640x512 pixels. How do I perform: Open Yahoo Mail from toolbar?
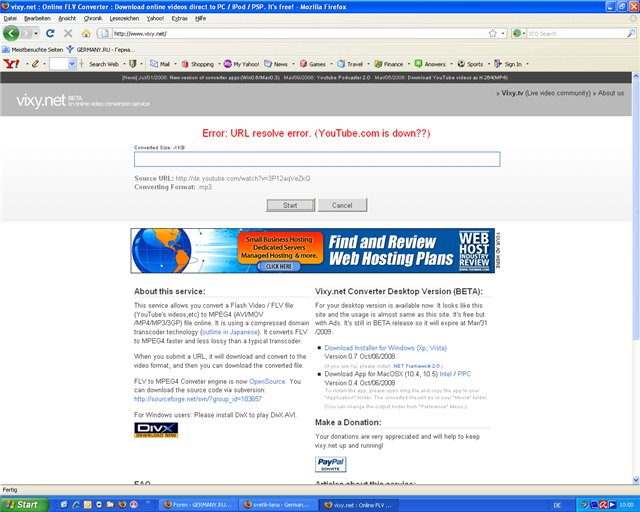coord(160,64)
